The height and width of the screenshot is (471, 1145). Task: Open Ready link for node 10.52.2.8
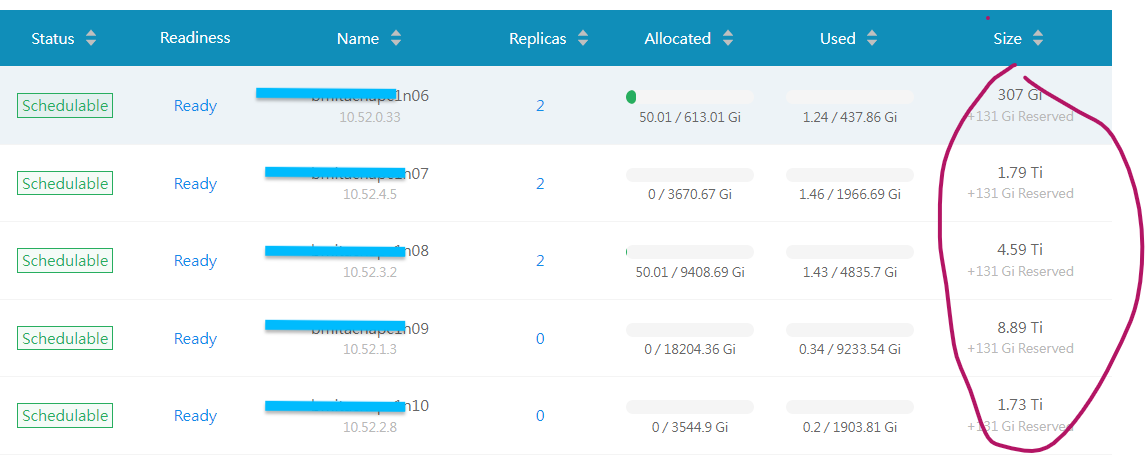click(195, 416)
